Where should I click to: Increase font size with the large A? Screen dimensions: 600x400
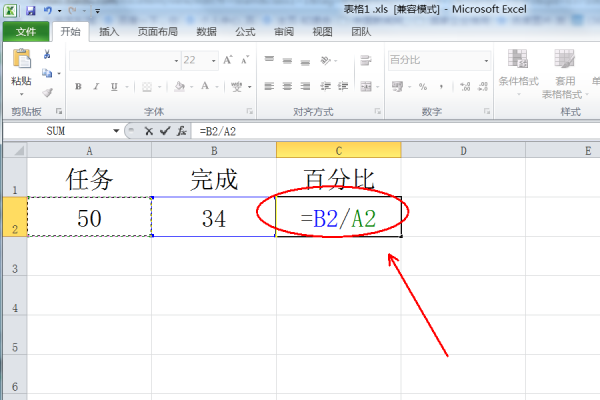[x=228, y=60]
